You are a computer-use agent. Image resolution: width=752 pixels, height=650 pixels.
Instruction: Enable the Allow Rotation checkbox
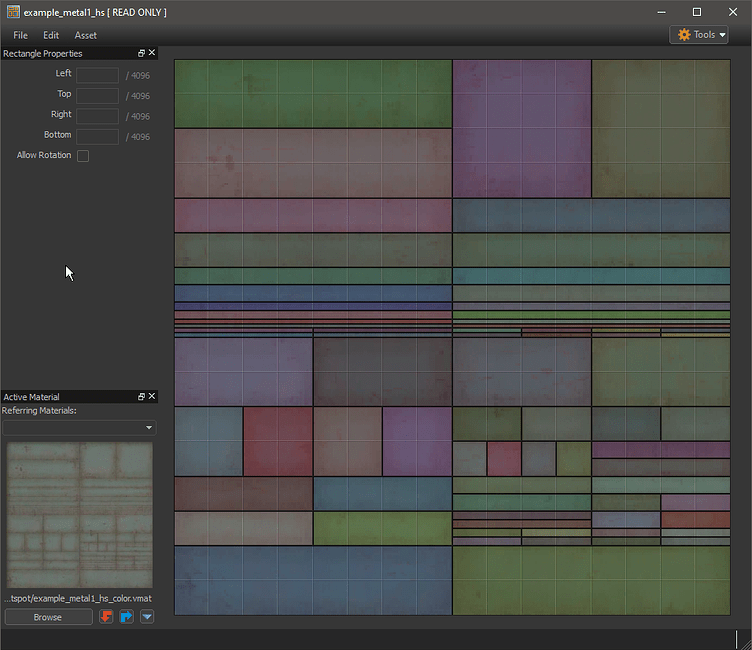[x=83, y=156]
